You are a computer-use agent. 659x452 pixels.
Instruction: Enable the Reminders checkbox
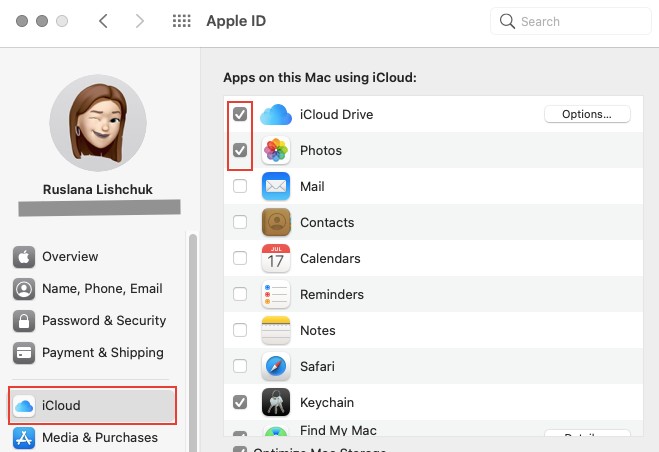240,294
